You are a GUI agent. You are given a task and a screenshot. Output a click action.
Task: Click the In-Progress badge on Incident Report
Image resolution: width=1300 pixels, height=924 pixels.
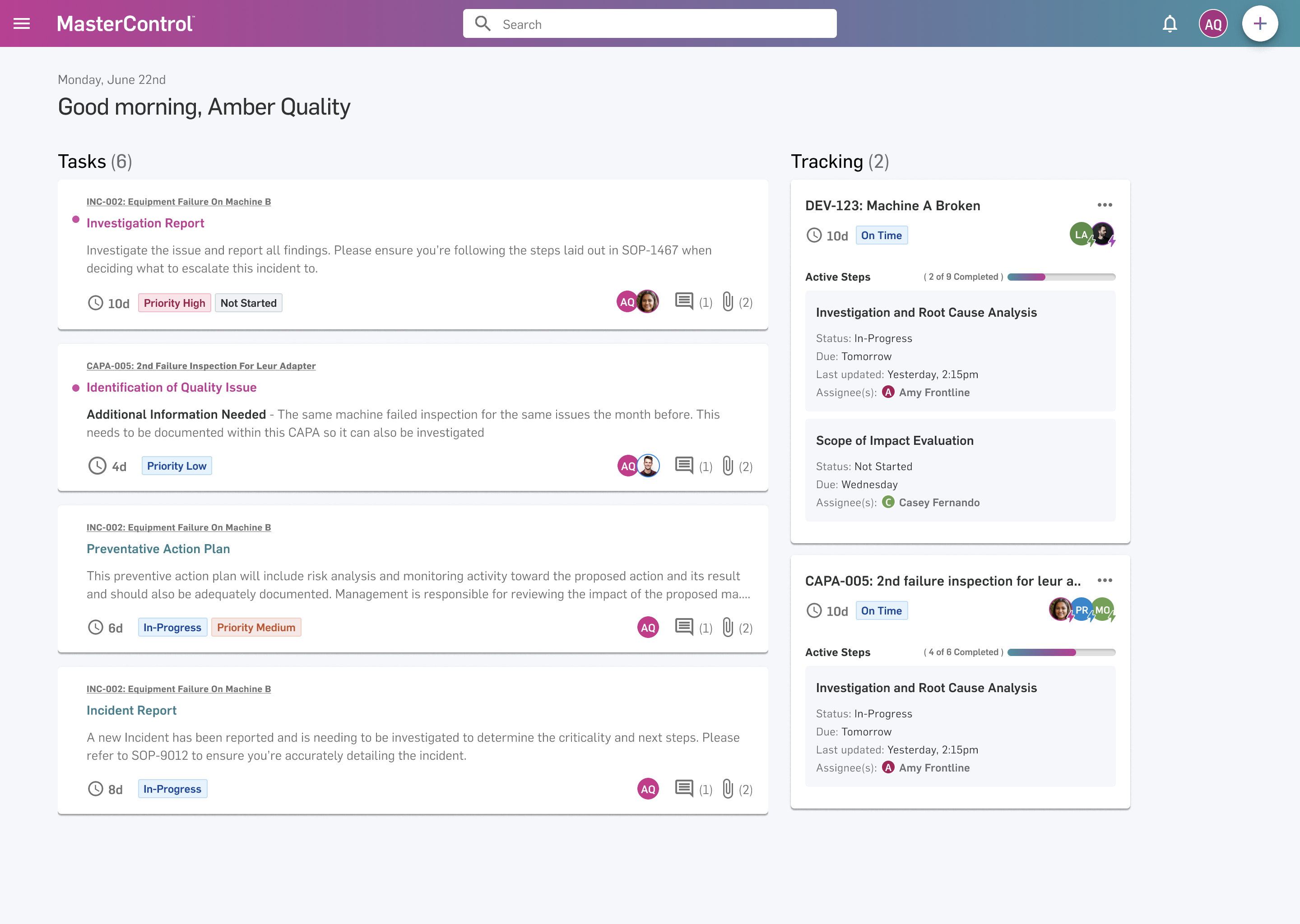172,789
